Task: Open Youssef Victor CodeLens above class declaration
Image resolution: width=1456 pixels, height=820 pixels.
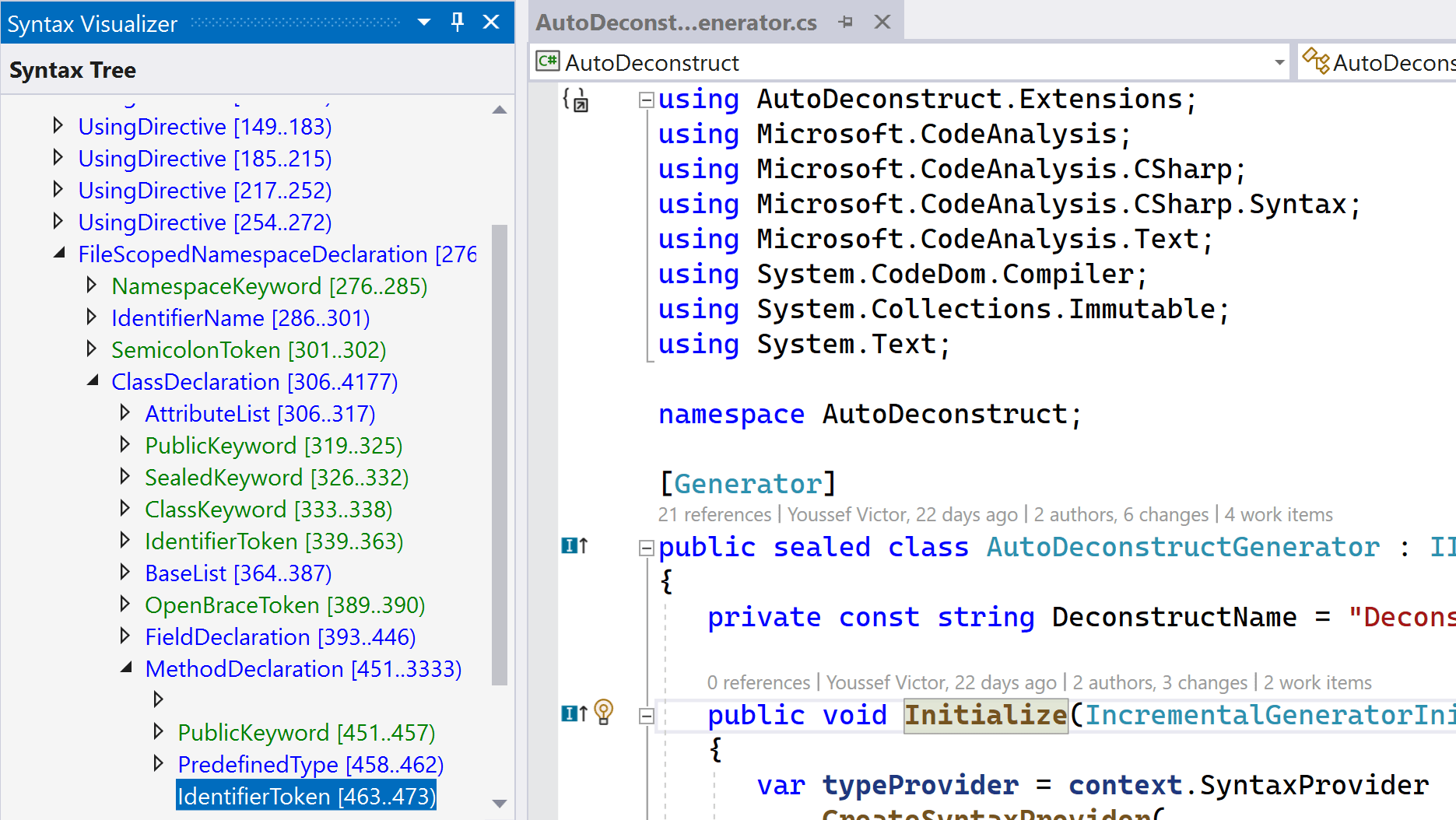Action: 903,515
